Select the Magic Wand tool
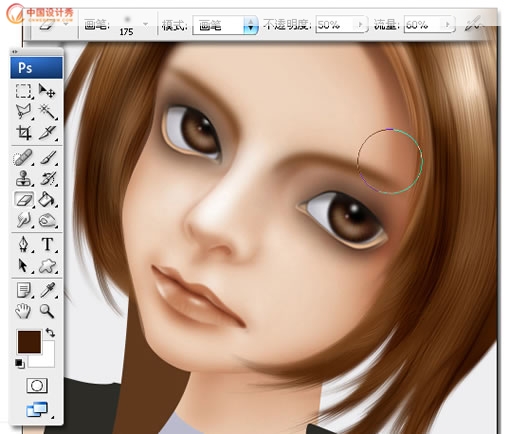This screenshot has height=434, width=510. [x=47, y=111]
